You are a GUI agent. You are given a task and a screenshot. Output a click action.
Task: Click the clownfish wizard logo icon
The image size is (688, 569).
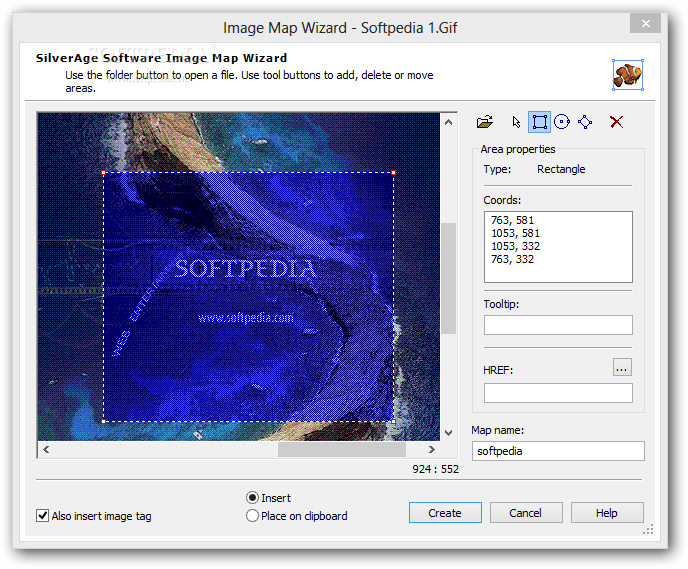coord(627,75)
